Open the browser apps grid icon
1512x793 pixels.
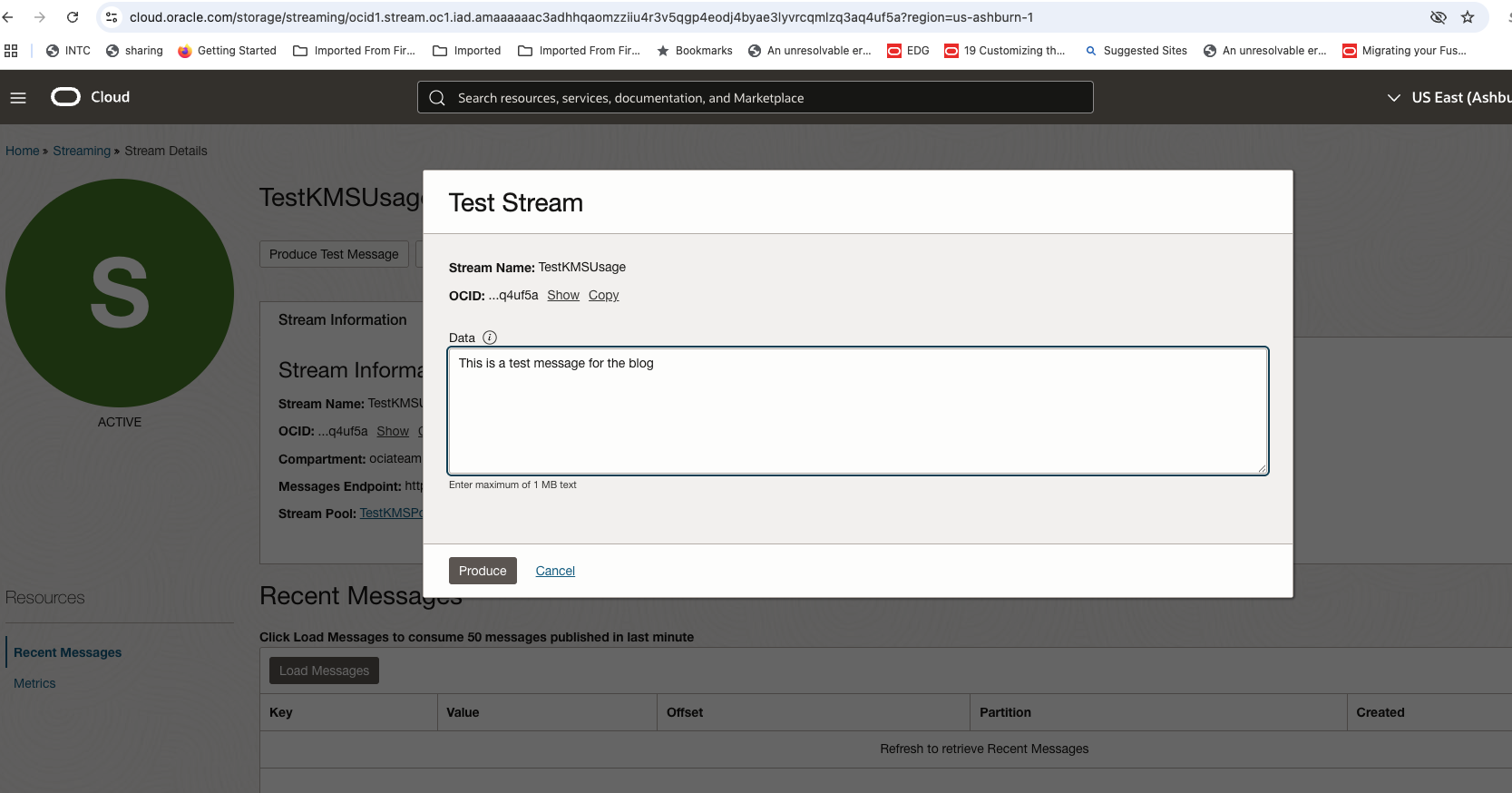click(11, 51)
